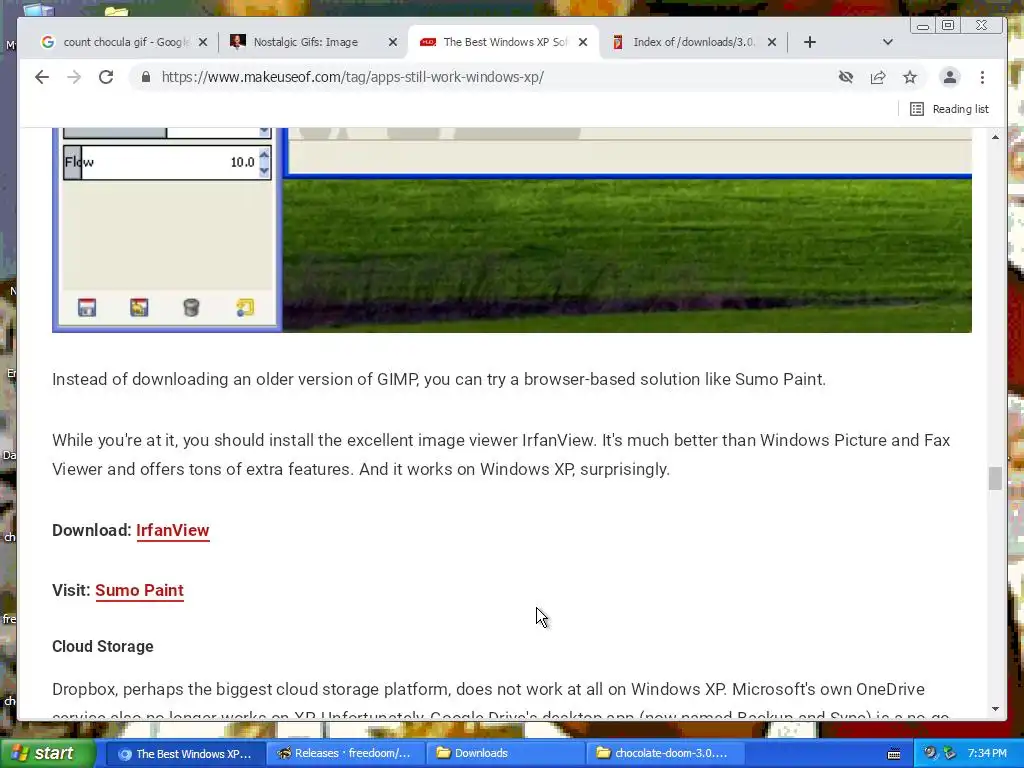Visit the Sumo Paint link
The height and width of the screenshot is (768, 1024).
point(139,590)
